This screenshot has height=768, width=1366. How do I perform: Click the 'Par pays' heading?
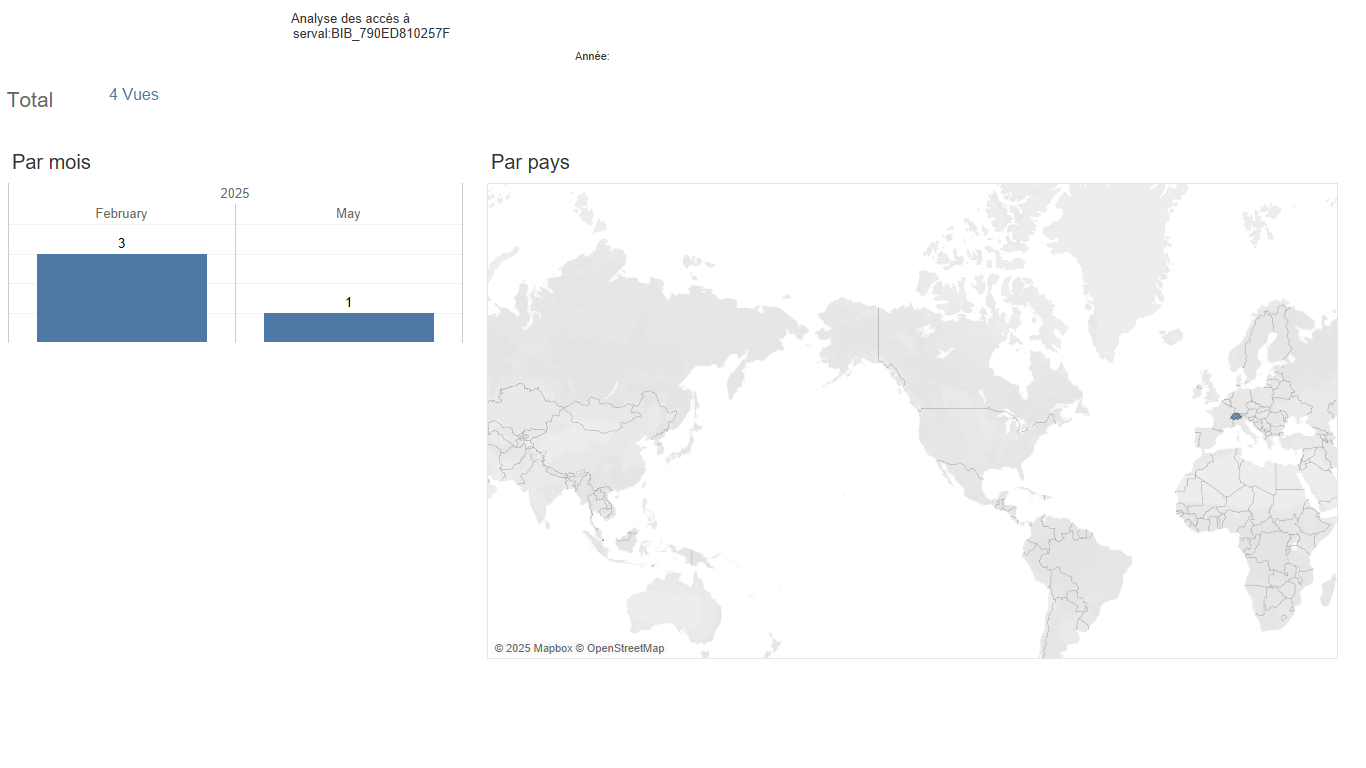tap(530, 162)
